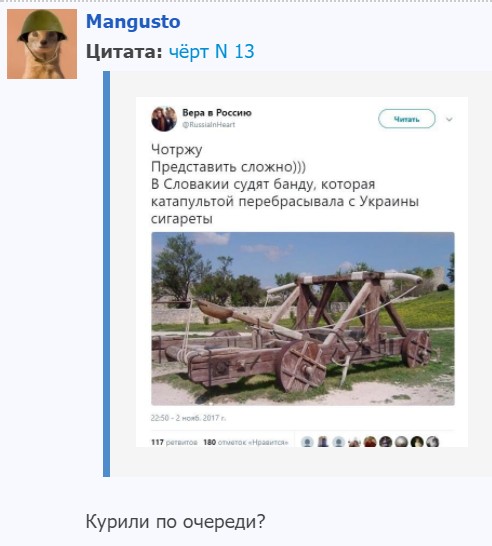Click the reply text Курили по очереди?
This screenshot has height=546, width=492.
[175, 522]
